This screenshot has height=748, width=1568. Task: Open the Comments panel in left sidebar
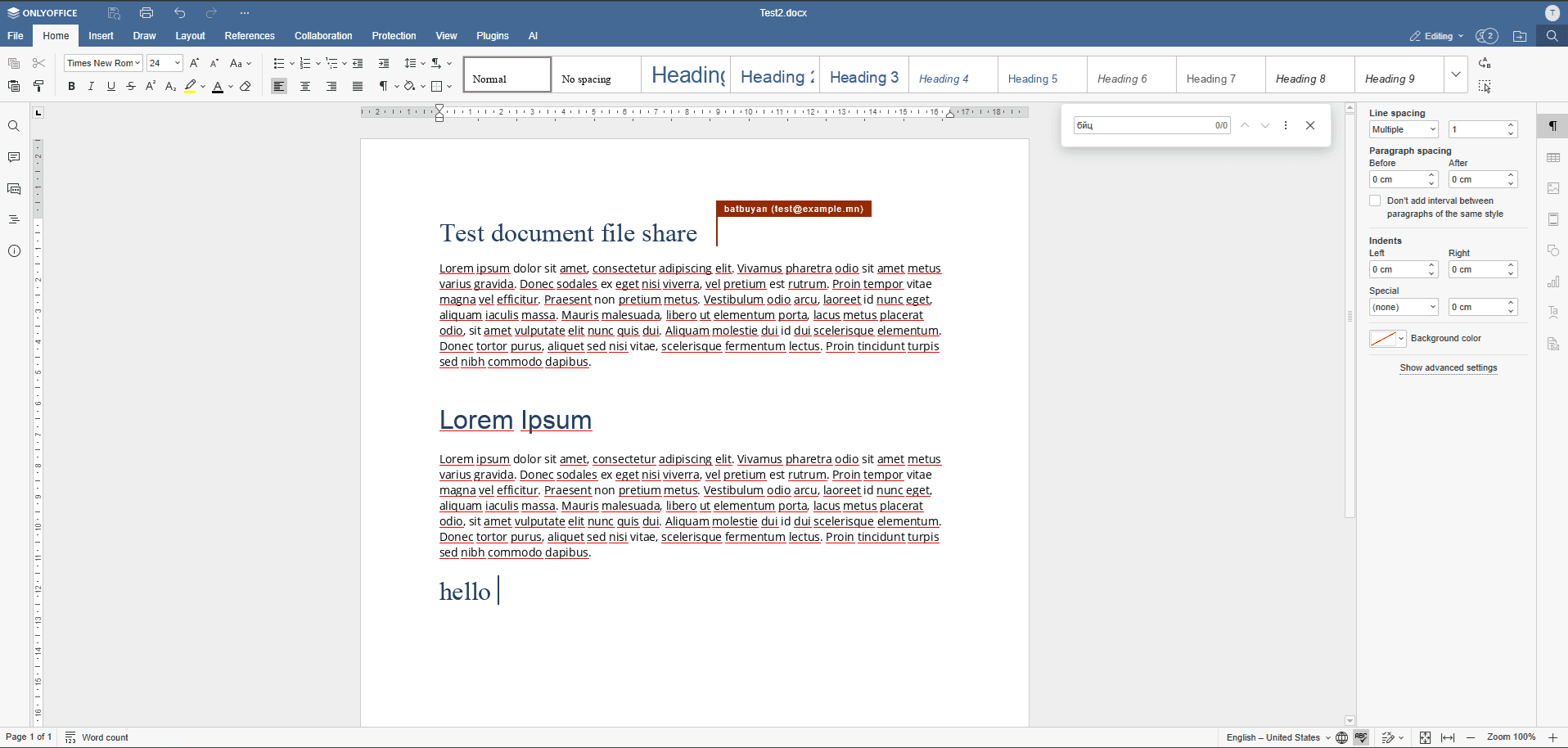click(14, 157)
